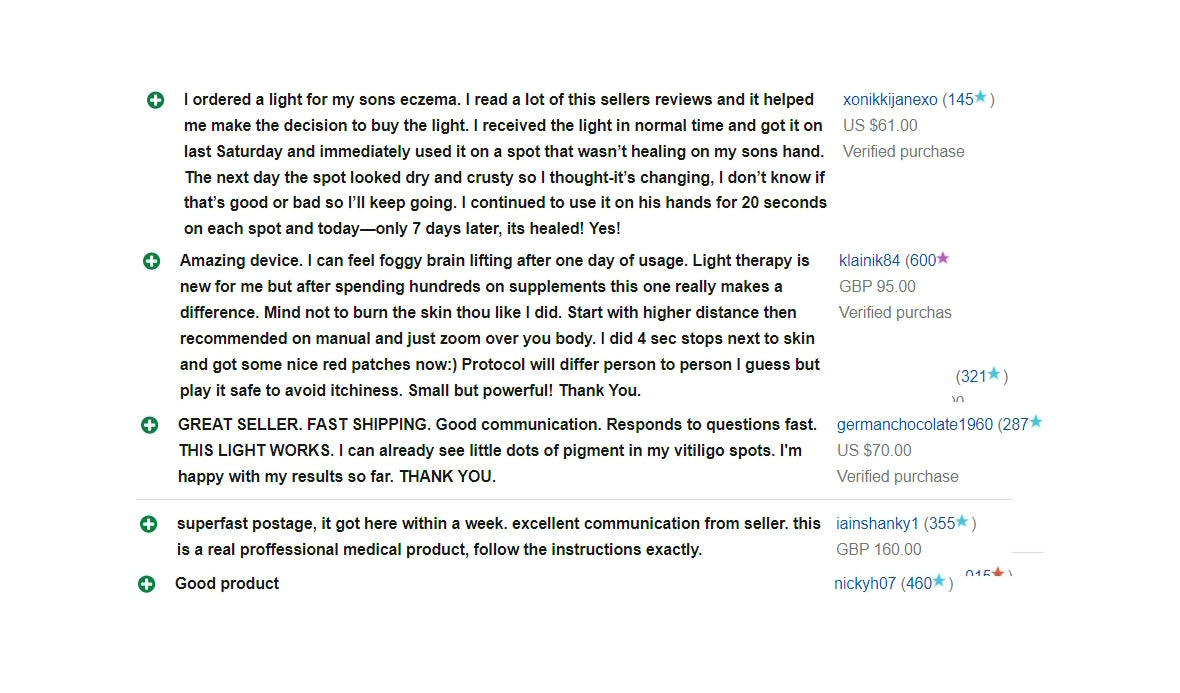Click the "Good product" review text
The height and width of the screenshot is (693, 1180).
pyautogui.click(x=227, y=584)
